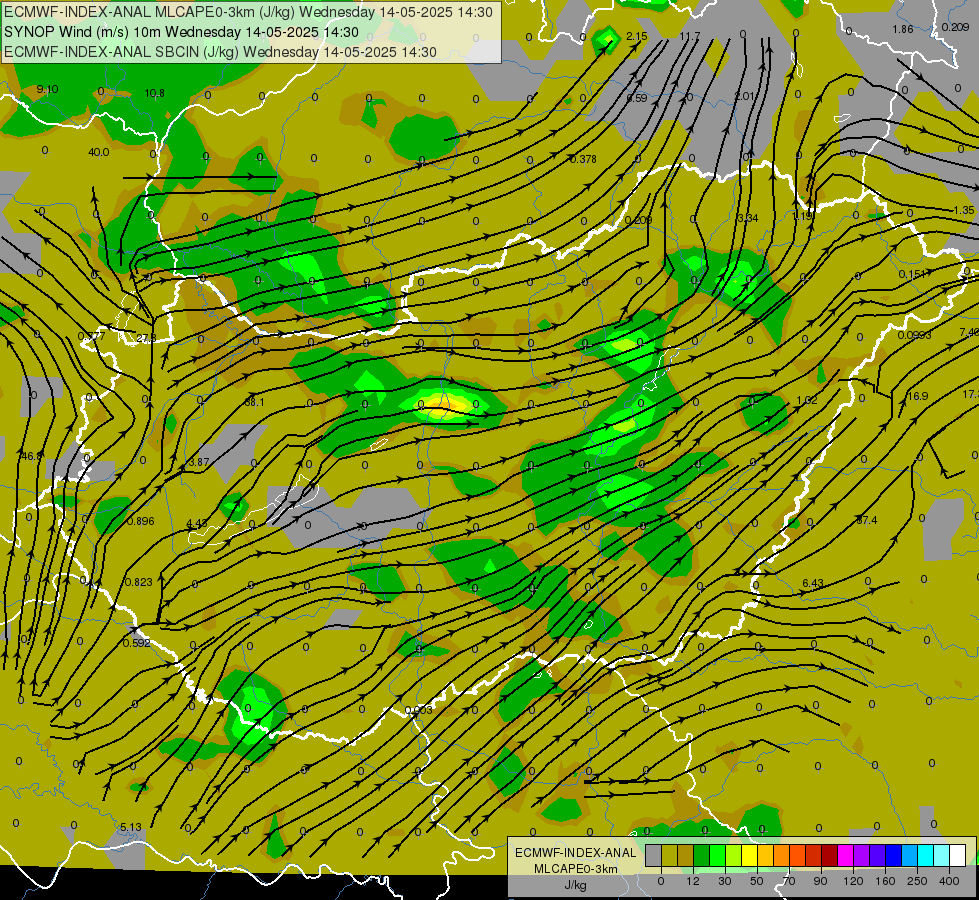Click the map value 9.10
This screenshot has width=979, height=900.
[x=47, y=89]
